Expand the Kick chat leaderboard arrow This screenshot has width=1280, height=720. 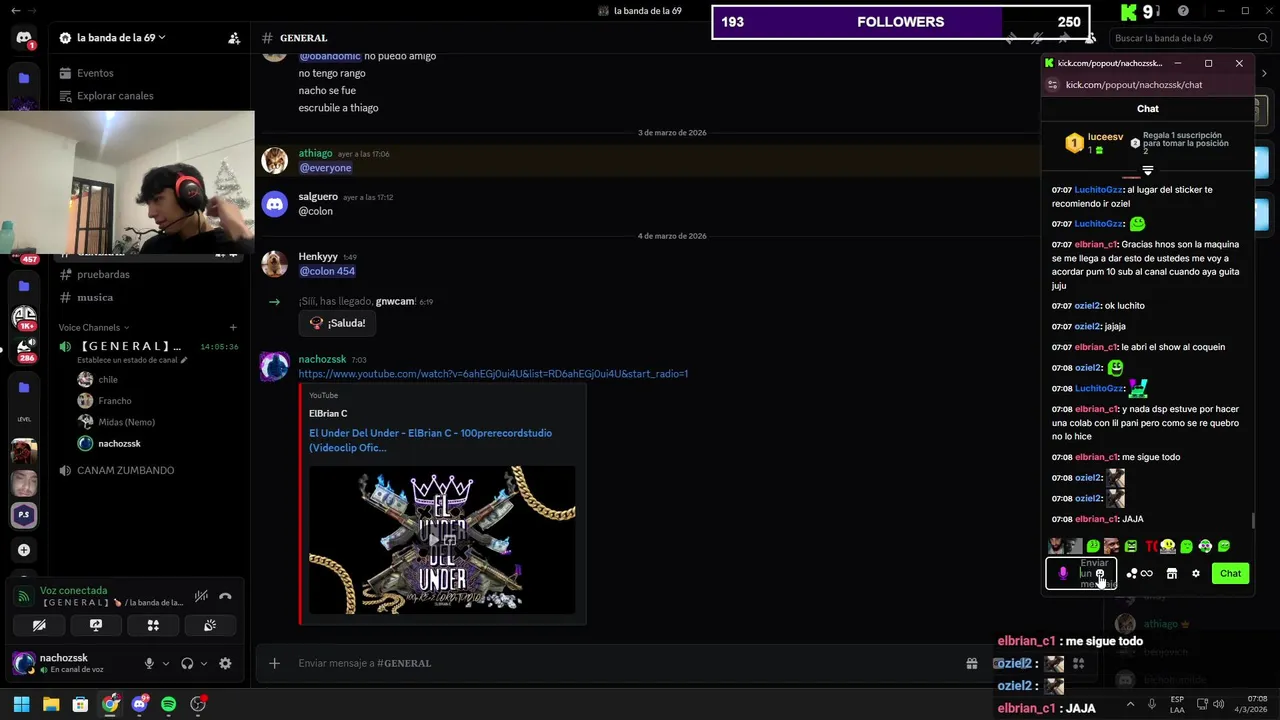point(1148,171)
